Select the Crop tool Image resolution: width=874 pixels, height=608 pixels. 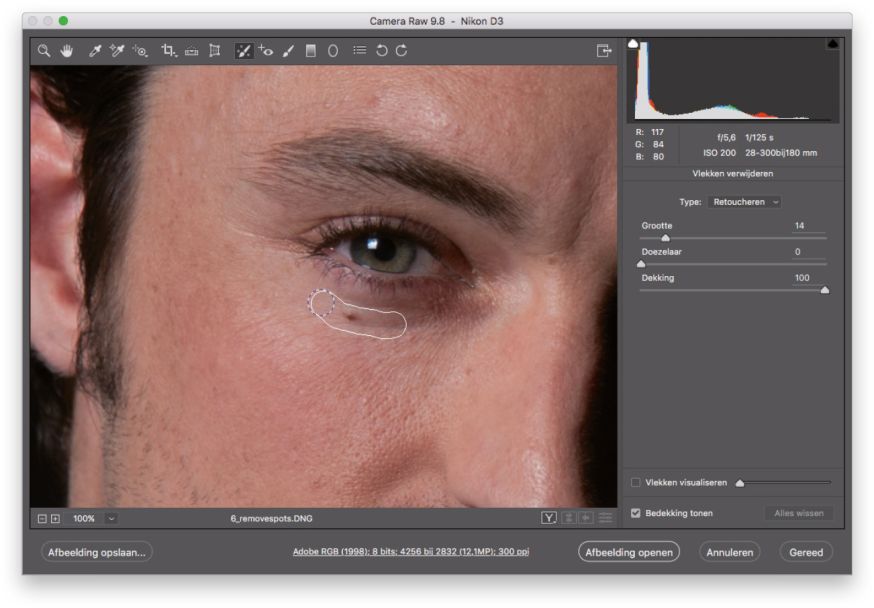point(168,51)
